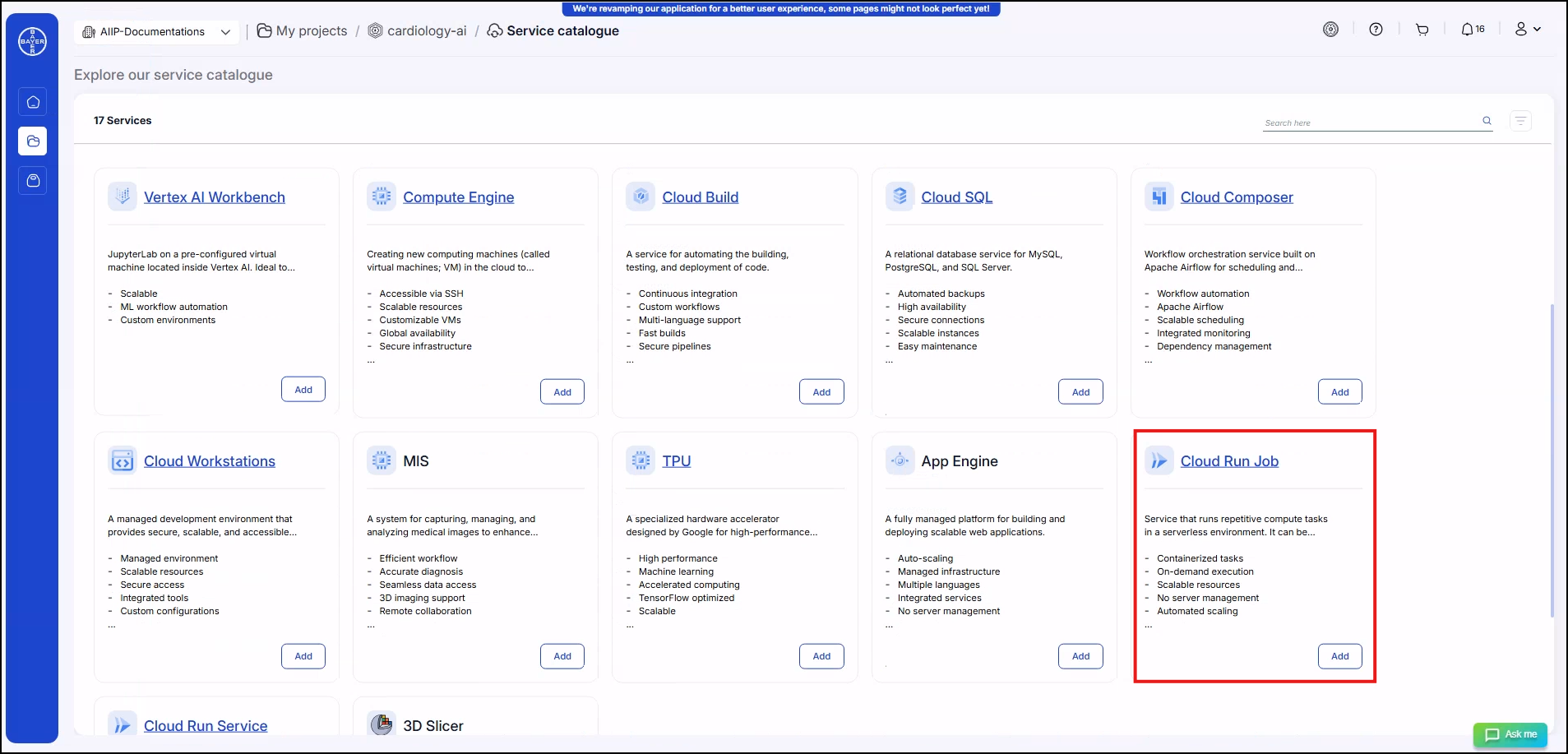Add Cloud Workstations service

pos(303,656)
